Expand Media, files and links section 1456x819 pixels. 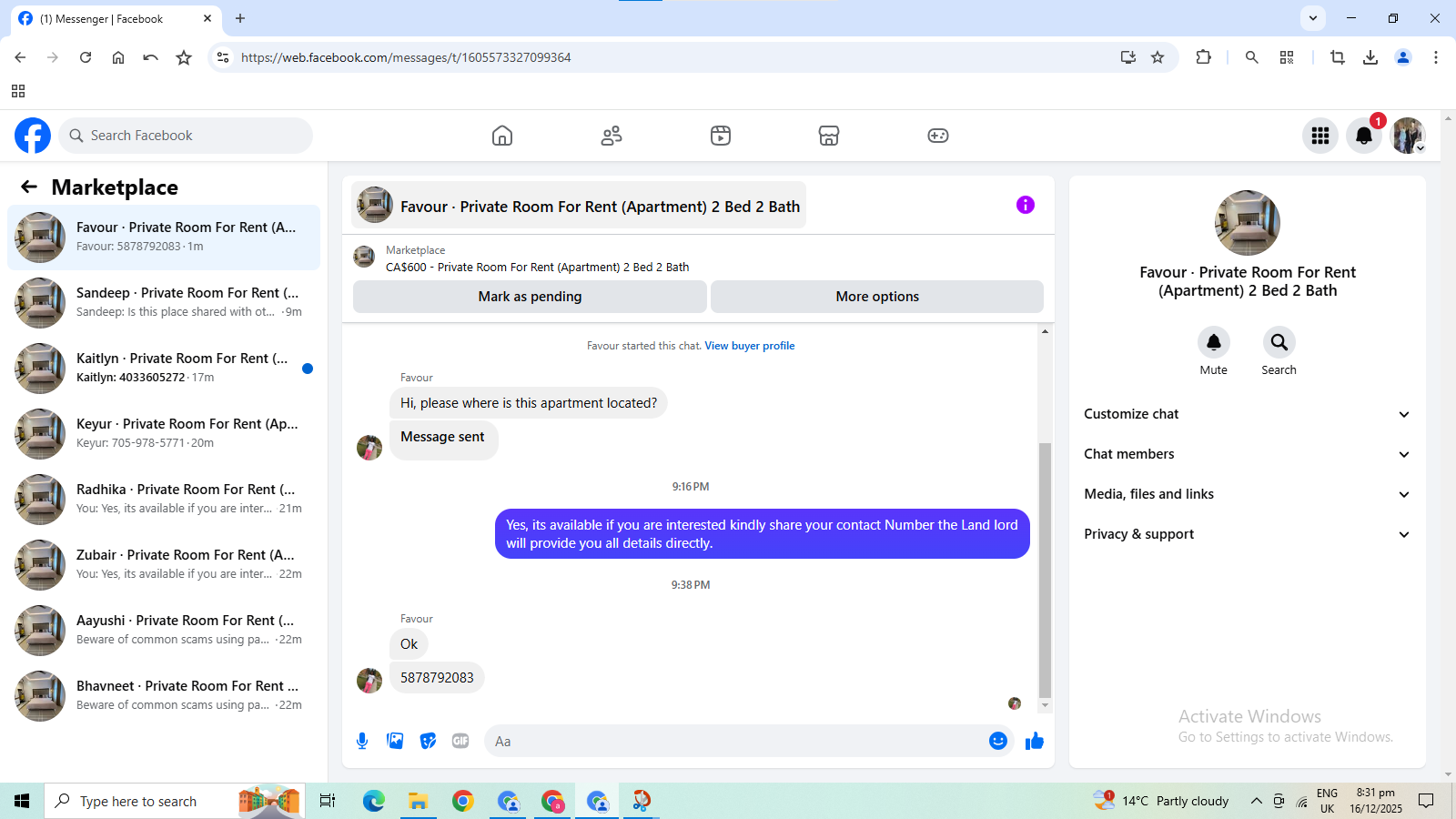[1247, 494]
